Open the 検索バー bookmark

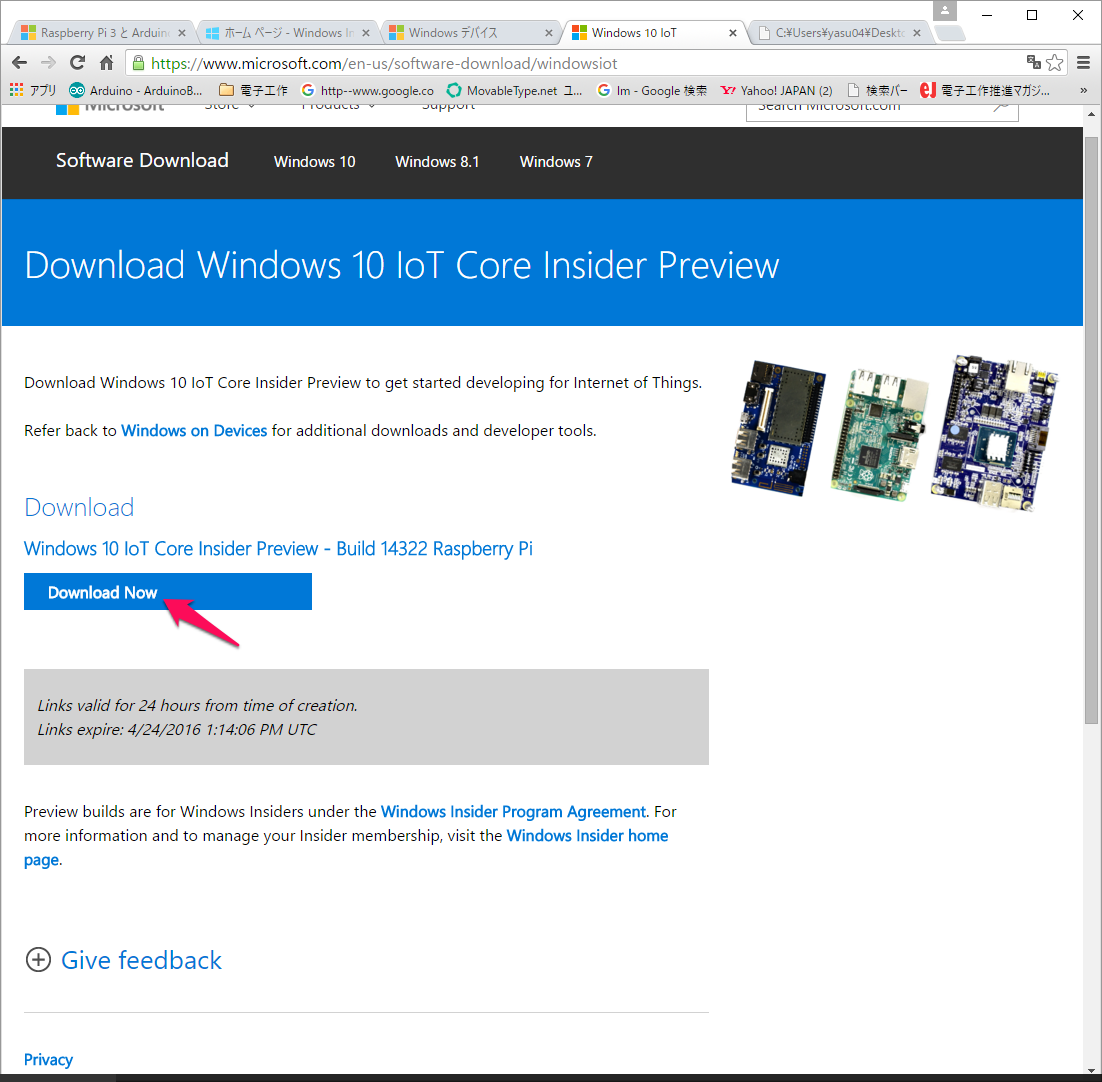[877, 91]
